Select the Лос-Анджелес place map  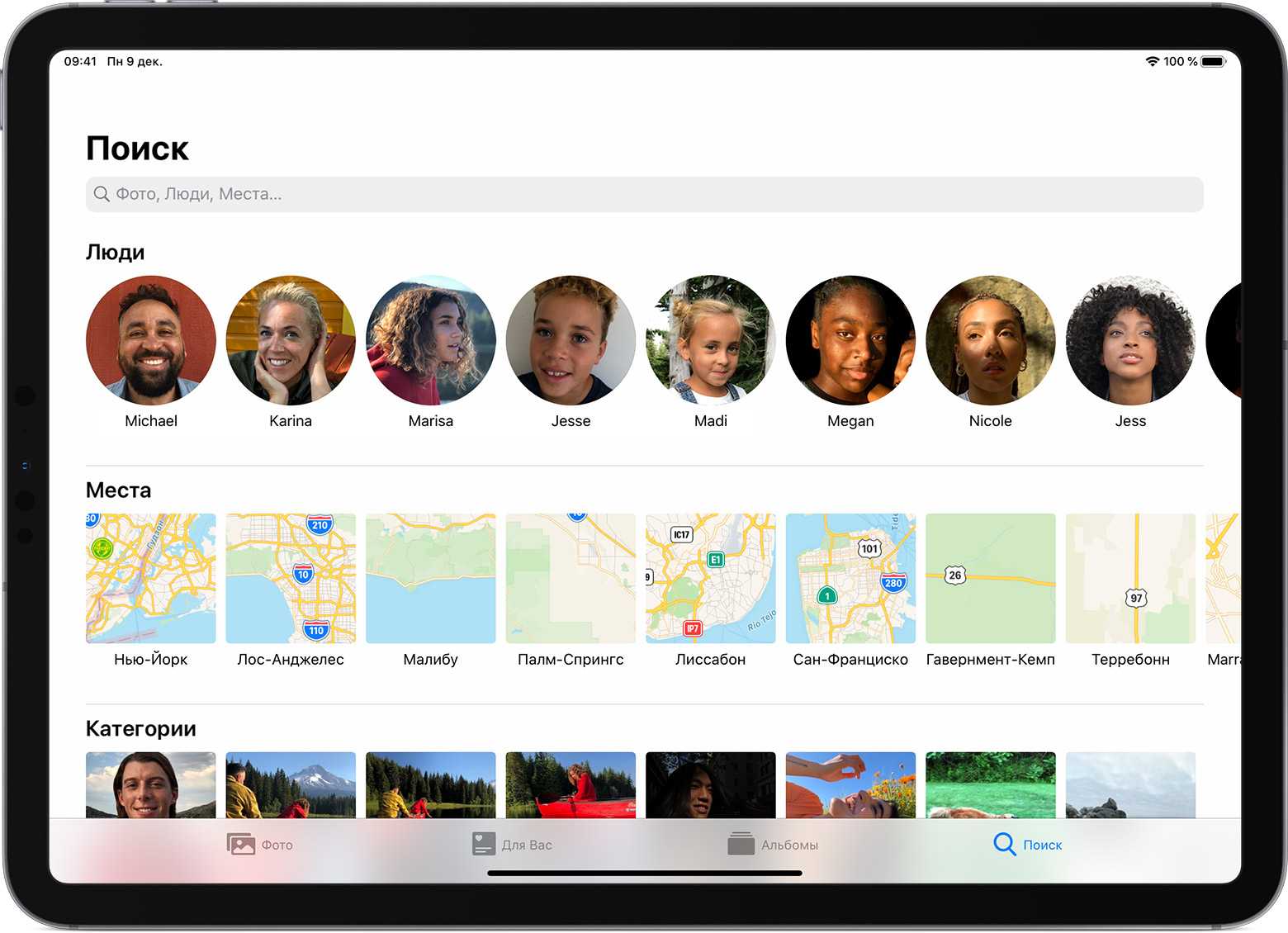click(291, 578)
